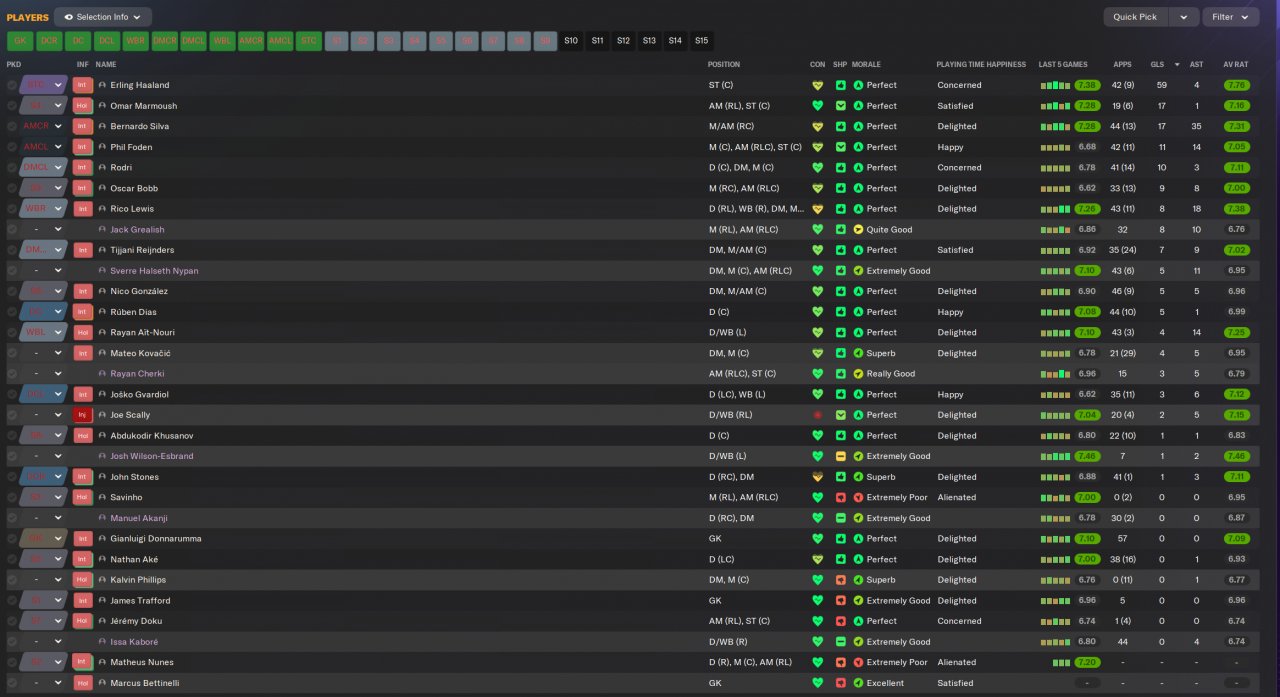The width and height of the screenshot is (1280, 697).
Task: Click Jack Grealish's yellow morale icon
Action: coord(858,229)
